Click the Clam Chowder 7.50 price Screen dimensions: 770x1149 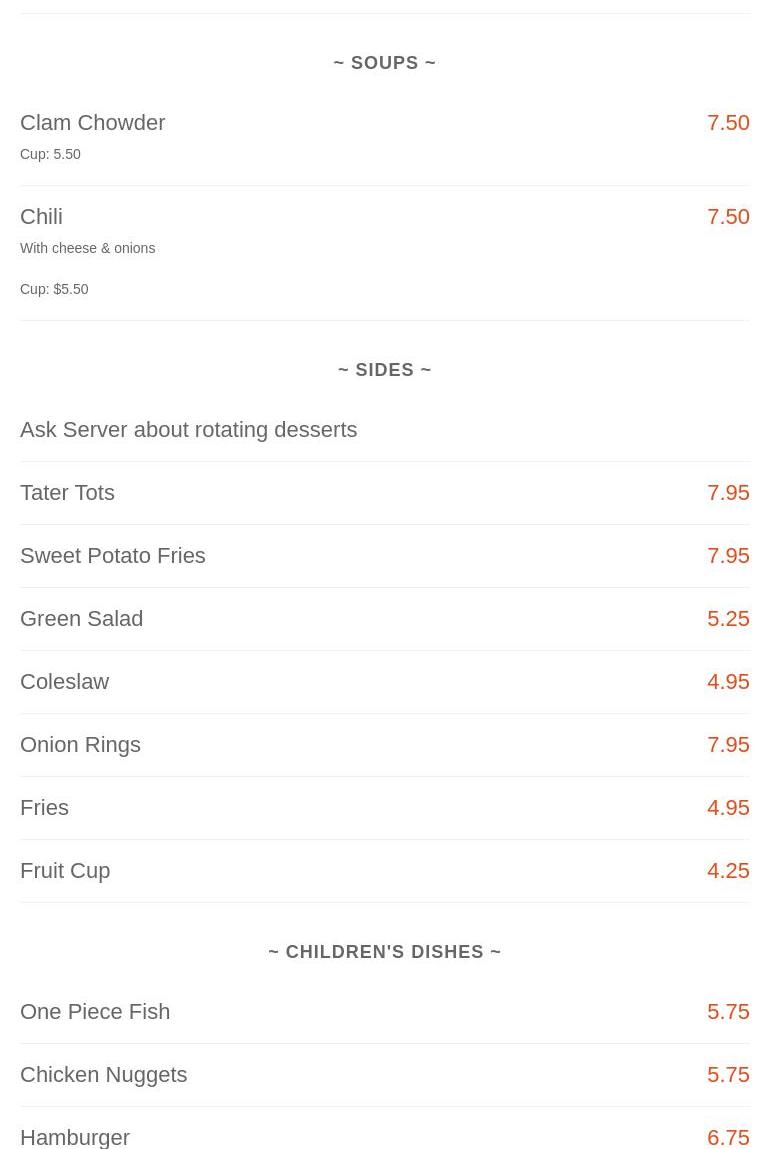728,122
